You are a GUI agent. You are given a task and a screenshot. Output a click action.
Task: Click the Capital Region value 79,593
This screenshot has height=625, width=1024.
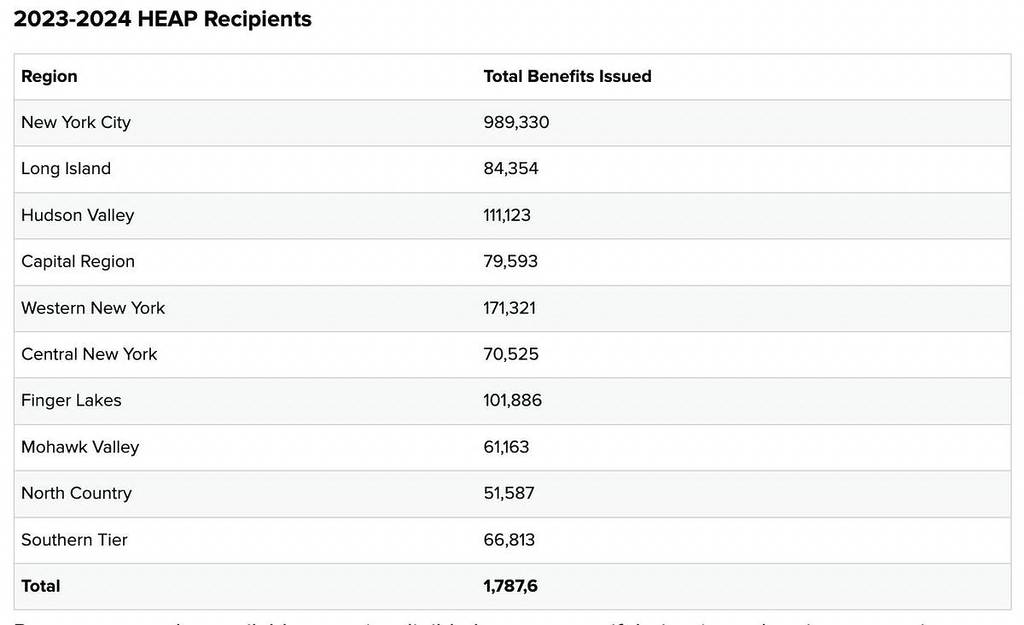[510, 261]
